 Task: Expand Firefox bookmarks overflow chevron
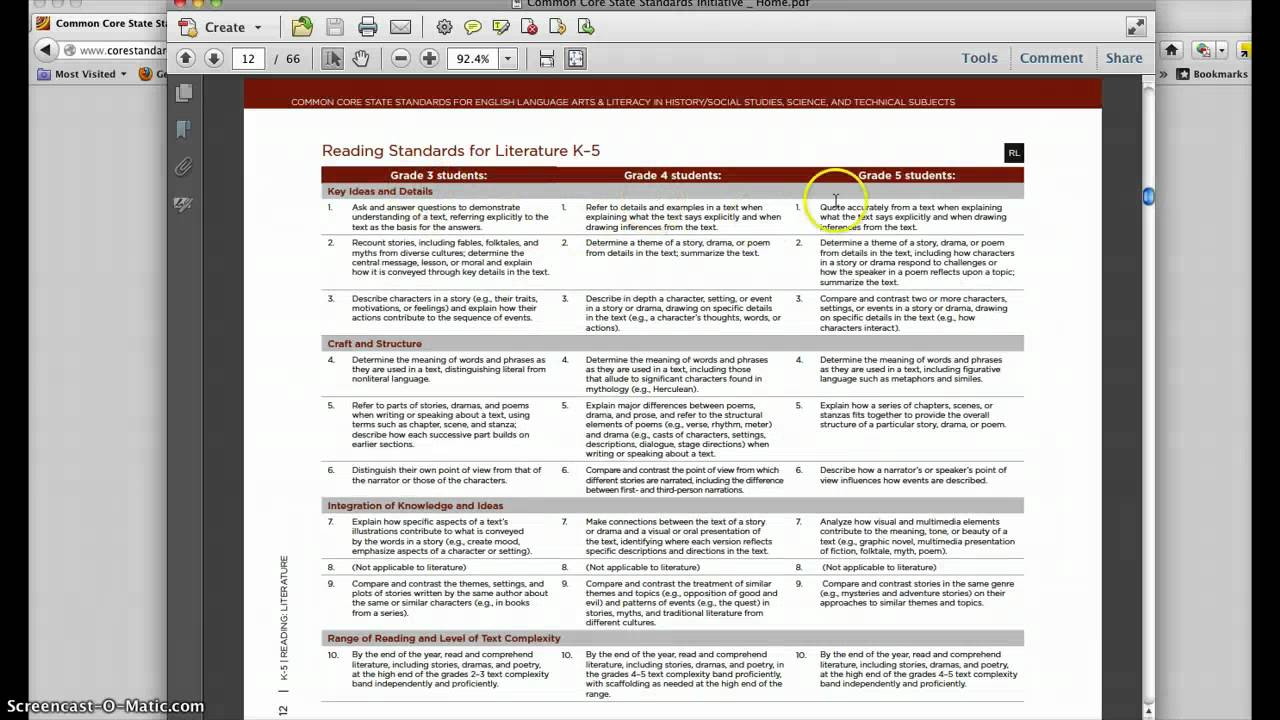(x=1163, y=74)
